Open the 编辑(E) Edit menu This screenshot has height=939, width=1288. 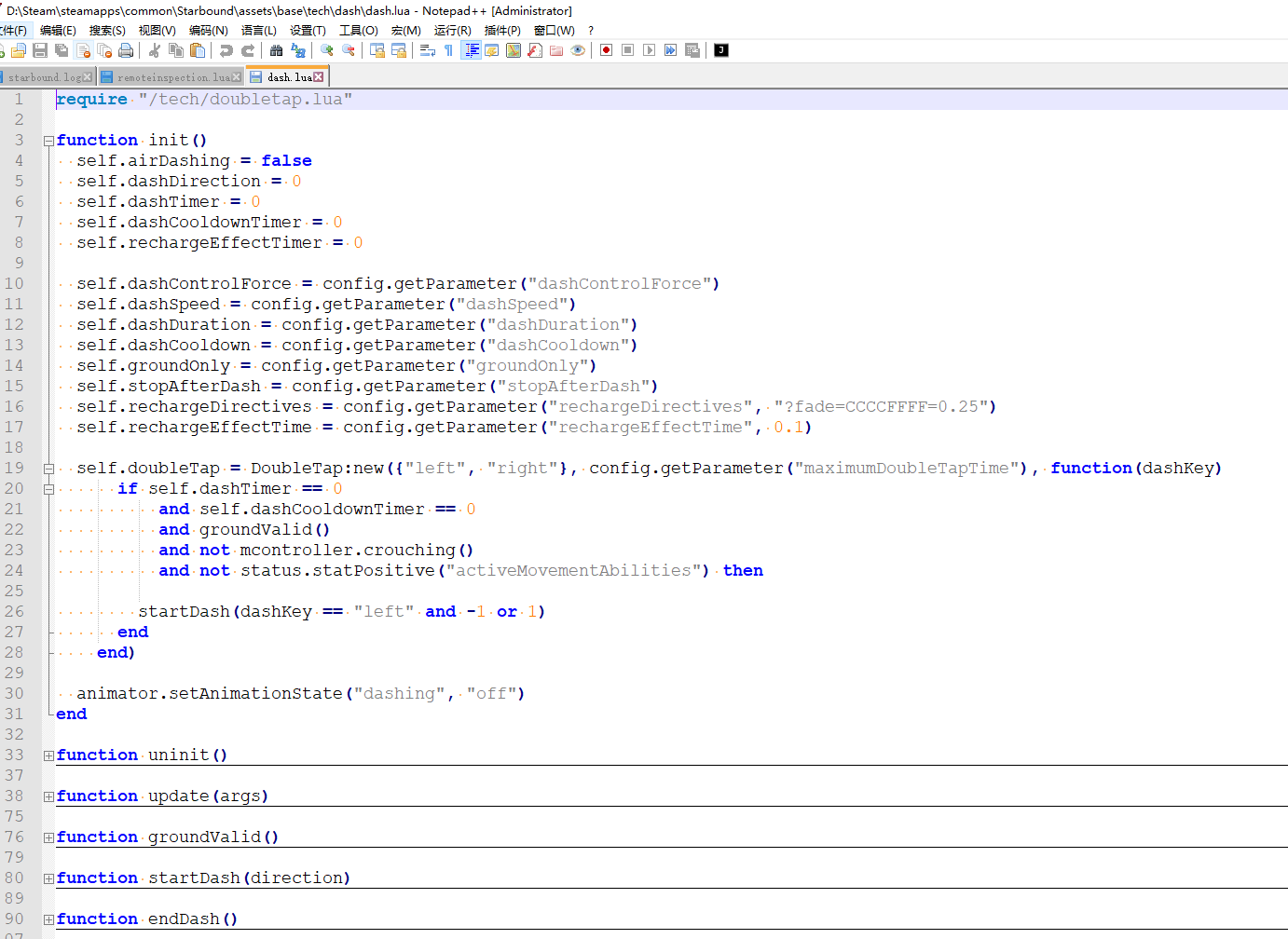[x=58, y=31]
